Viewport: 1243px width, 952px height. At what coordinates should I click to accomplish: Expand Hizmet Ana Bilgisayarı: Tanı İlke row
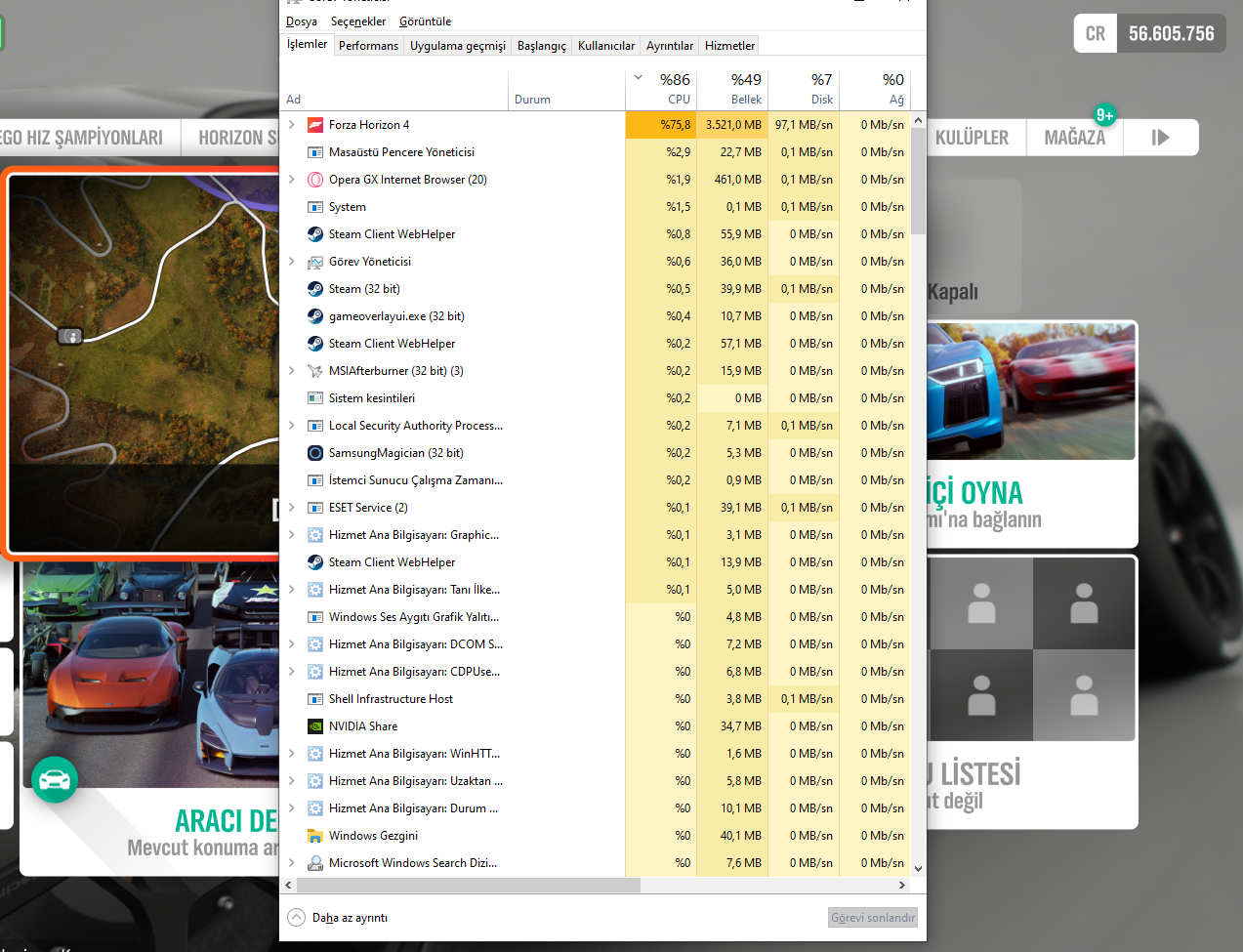click(x=291, y=590)
